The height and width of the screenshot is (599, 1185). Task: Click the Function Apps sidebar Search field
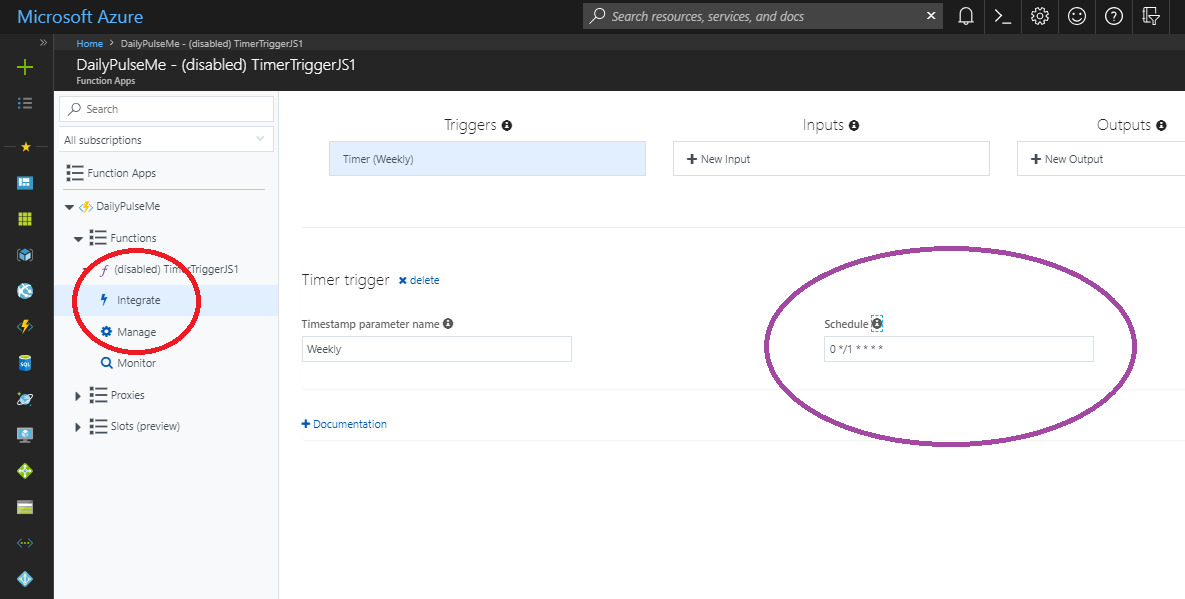(x=166, y=109)
